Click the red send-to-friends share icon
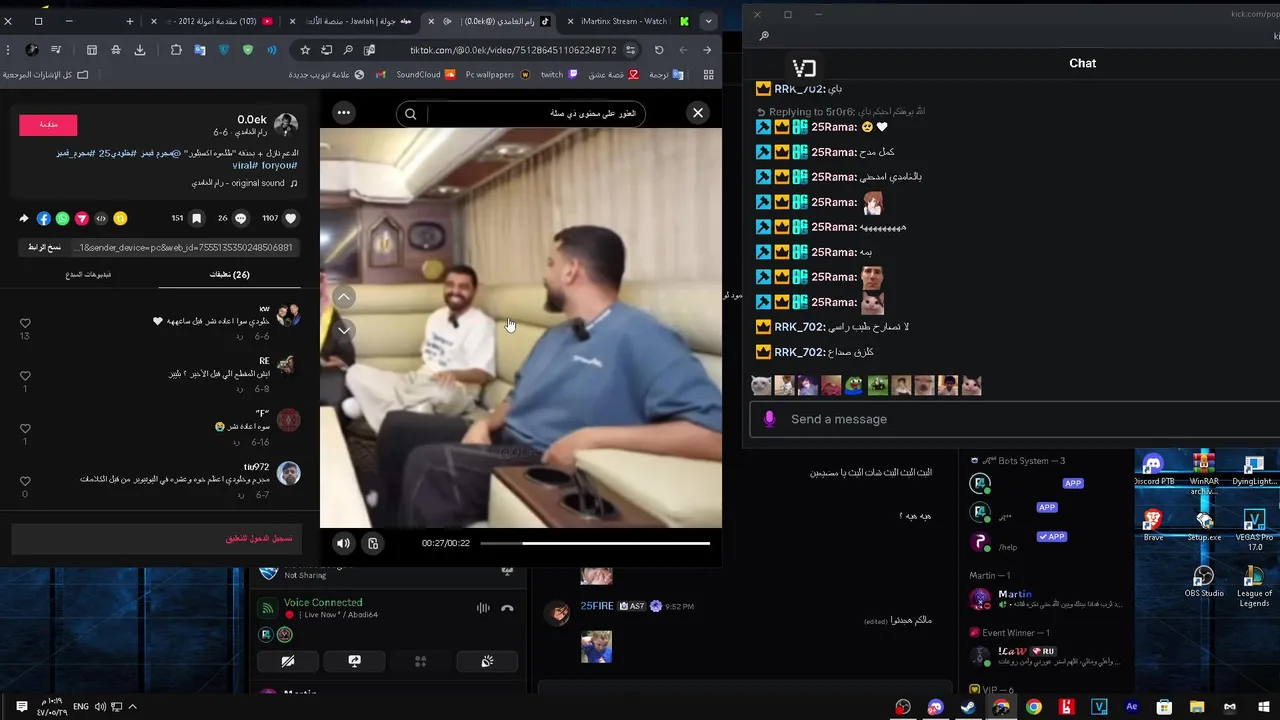 (x=82, y=218)
